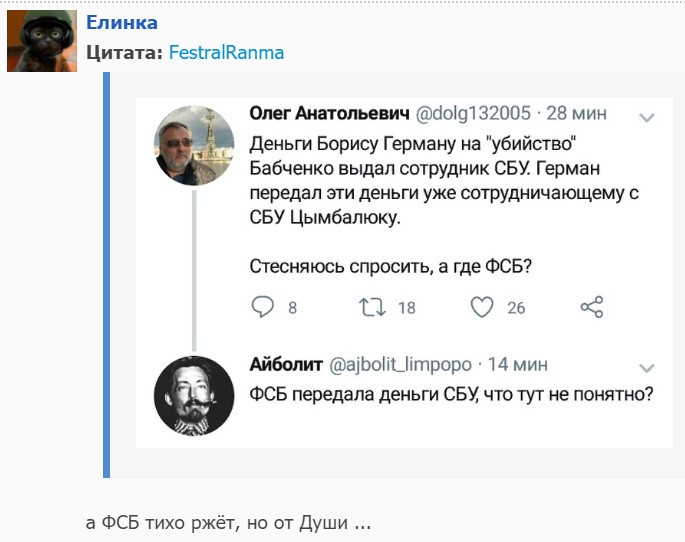Viewport: 685px width, 542px height.
Task: Open the quoted user FestralRanma link
Action: tap(226, 53)
